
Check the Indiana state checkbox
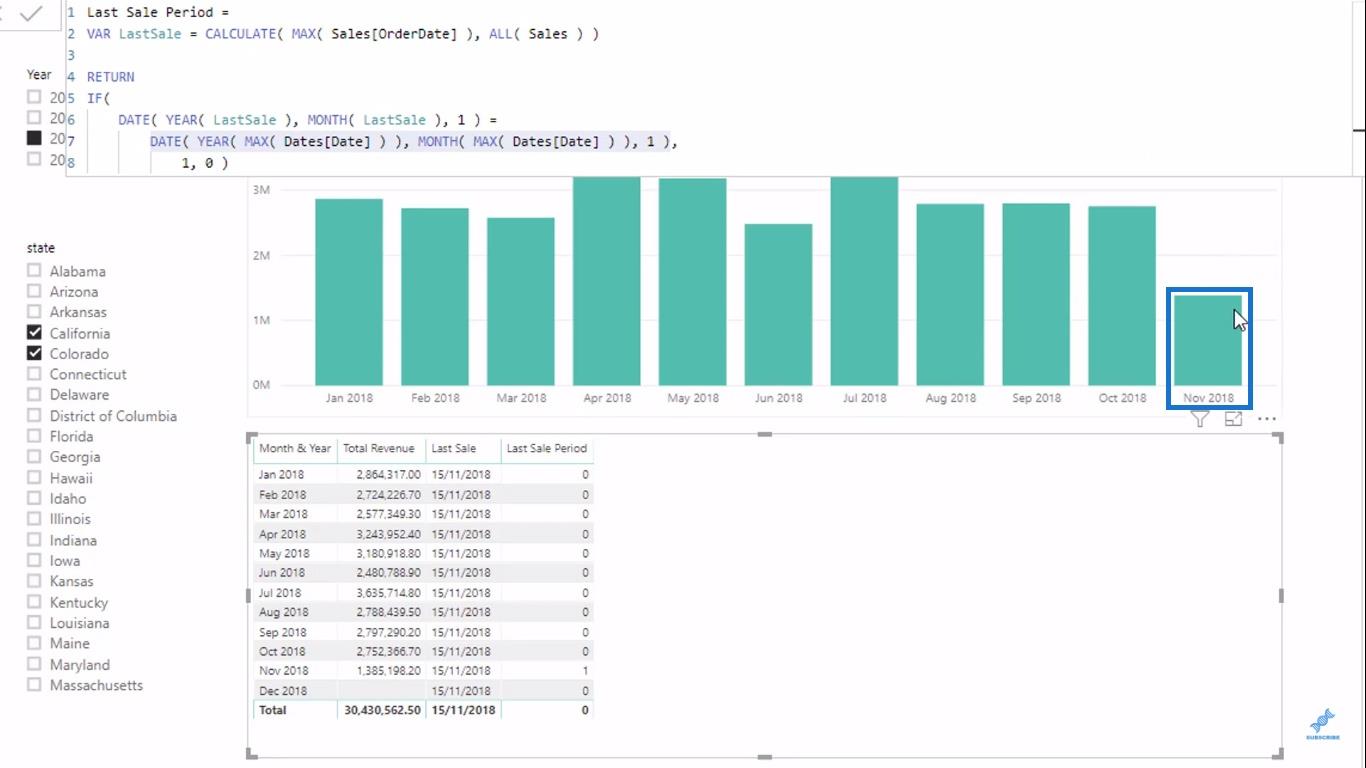tap(35, 539)
